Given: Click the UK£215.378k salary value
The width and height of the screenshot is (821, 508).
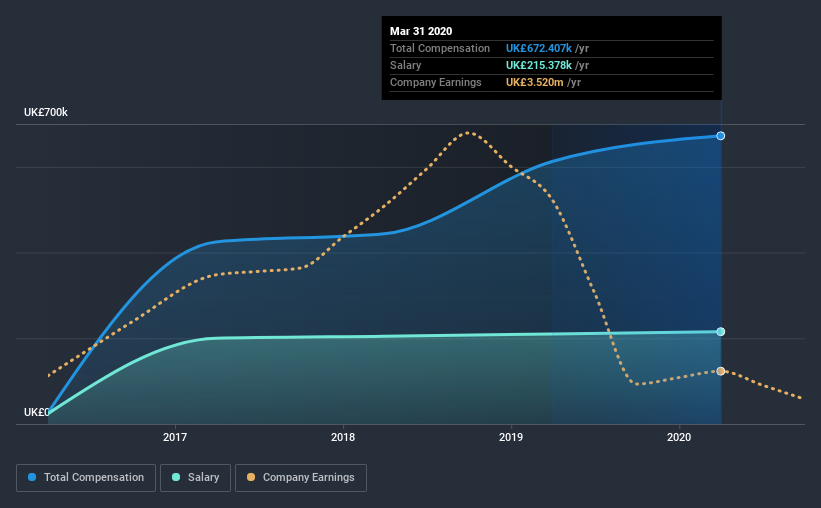Looking at the screenshot, I should coord(539,65).
